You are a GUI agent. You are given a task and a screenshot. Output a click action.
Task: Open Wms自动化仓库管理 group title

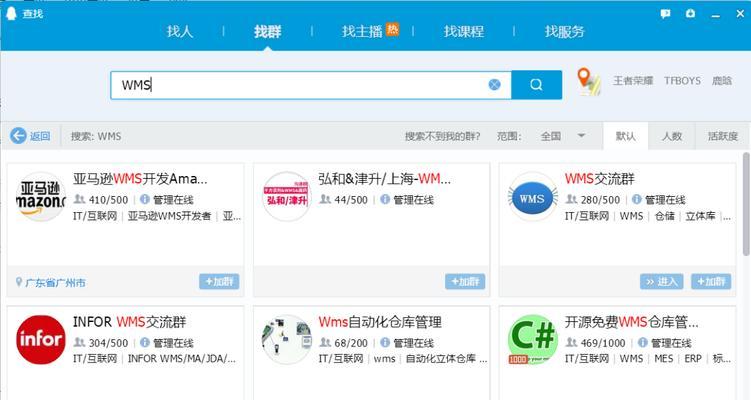pos(380,322)
